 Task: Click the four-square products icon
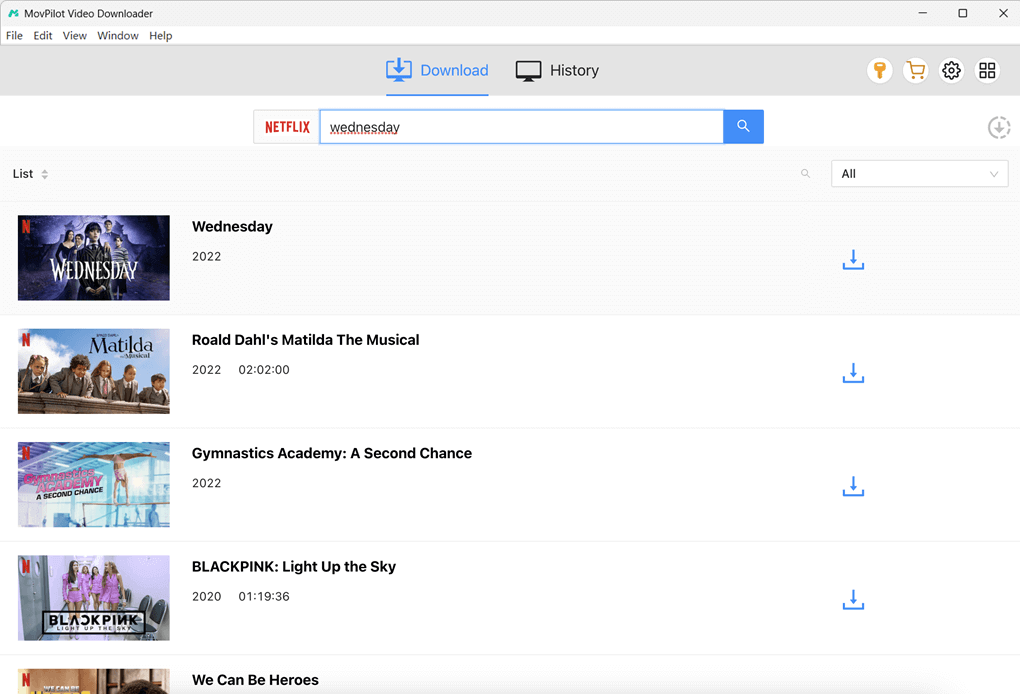pos(987,70)
